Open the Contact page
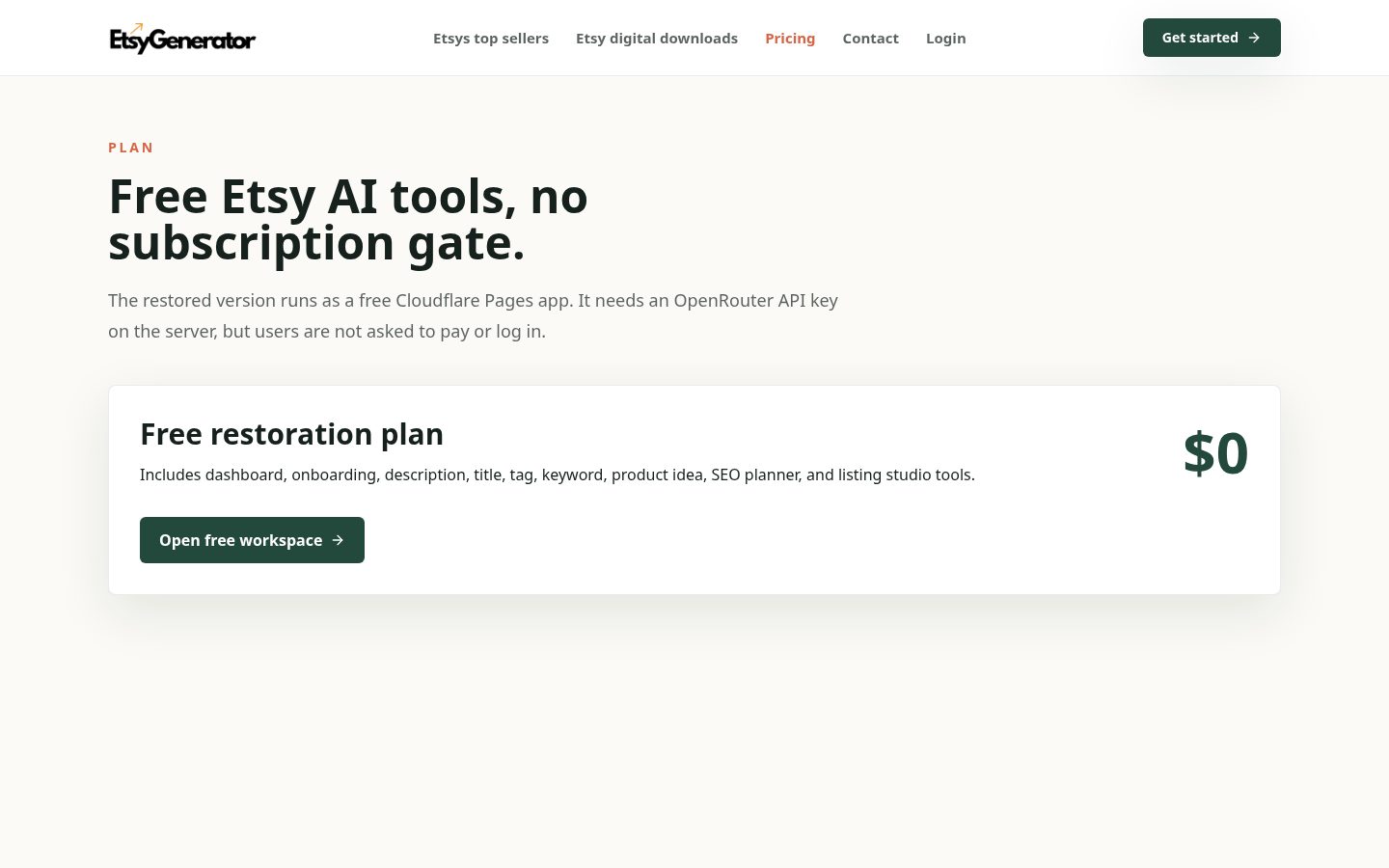The width and height of the screenshot is (1389, 868). 870,39
